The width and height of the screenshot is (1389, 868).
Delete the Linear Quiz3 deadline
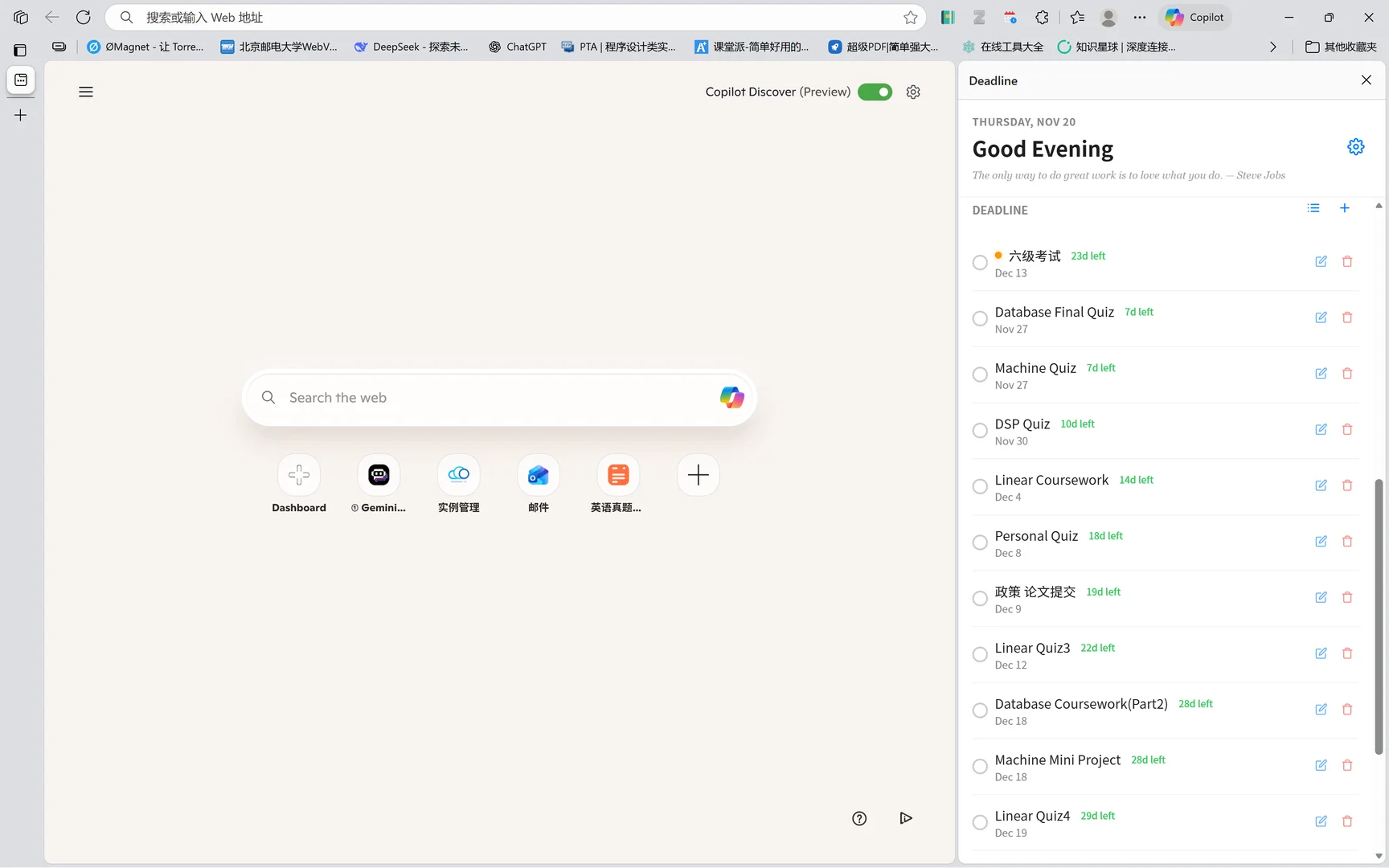coord(1347,653)
